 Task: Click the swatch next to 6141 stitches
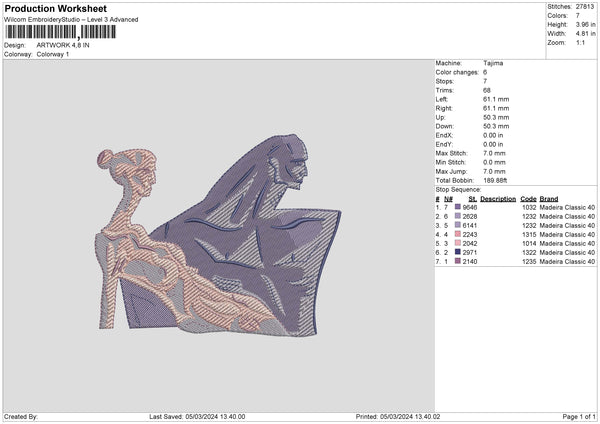pyautogui.click(x=458, y=225)
